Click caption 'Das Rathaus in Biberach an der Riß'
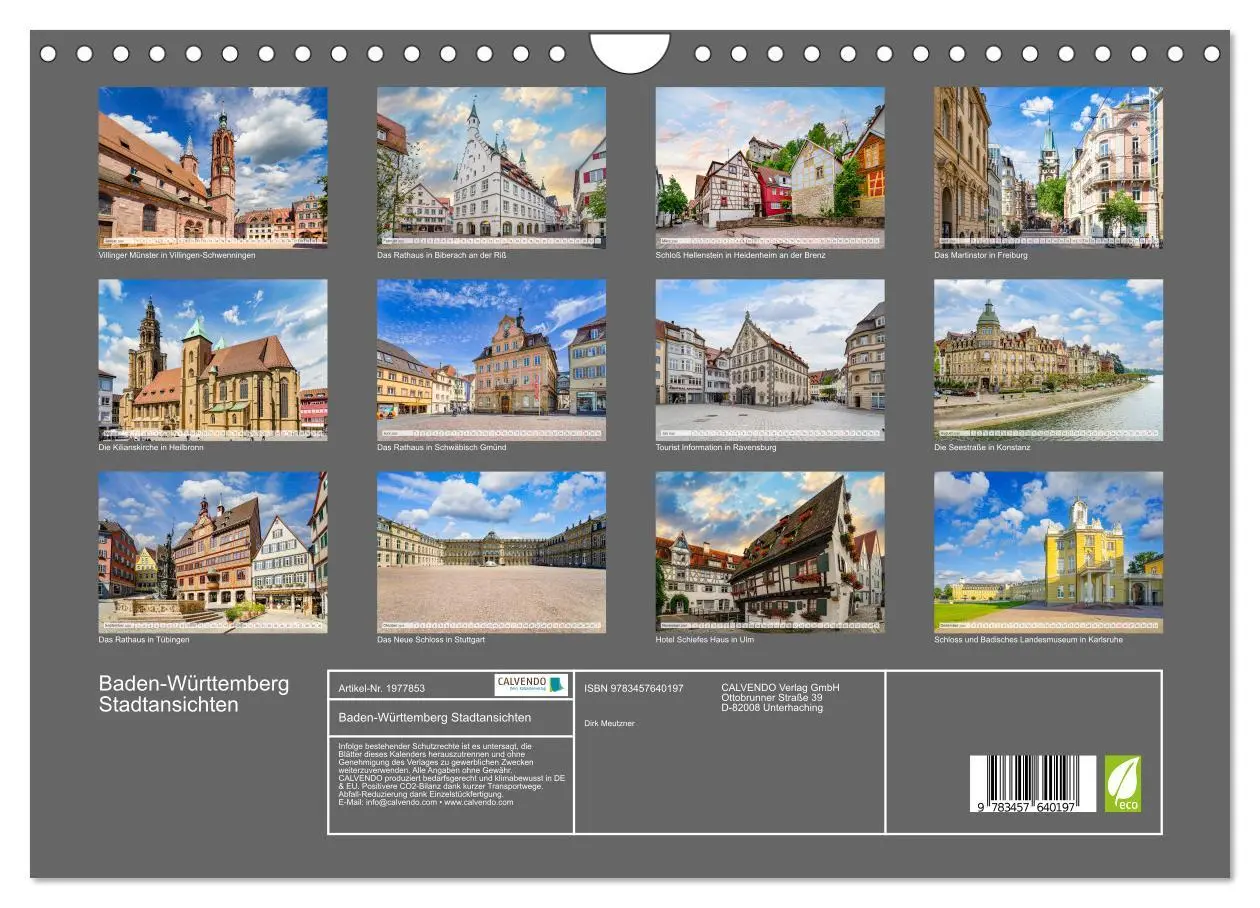This screenshot has height=908, width=1260. coord(441,255)
